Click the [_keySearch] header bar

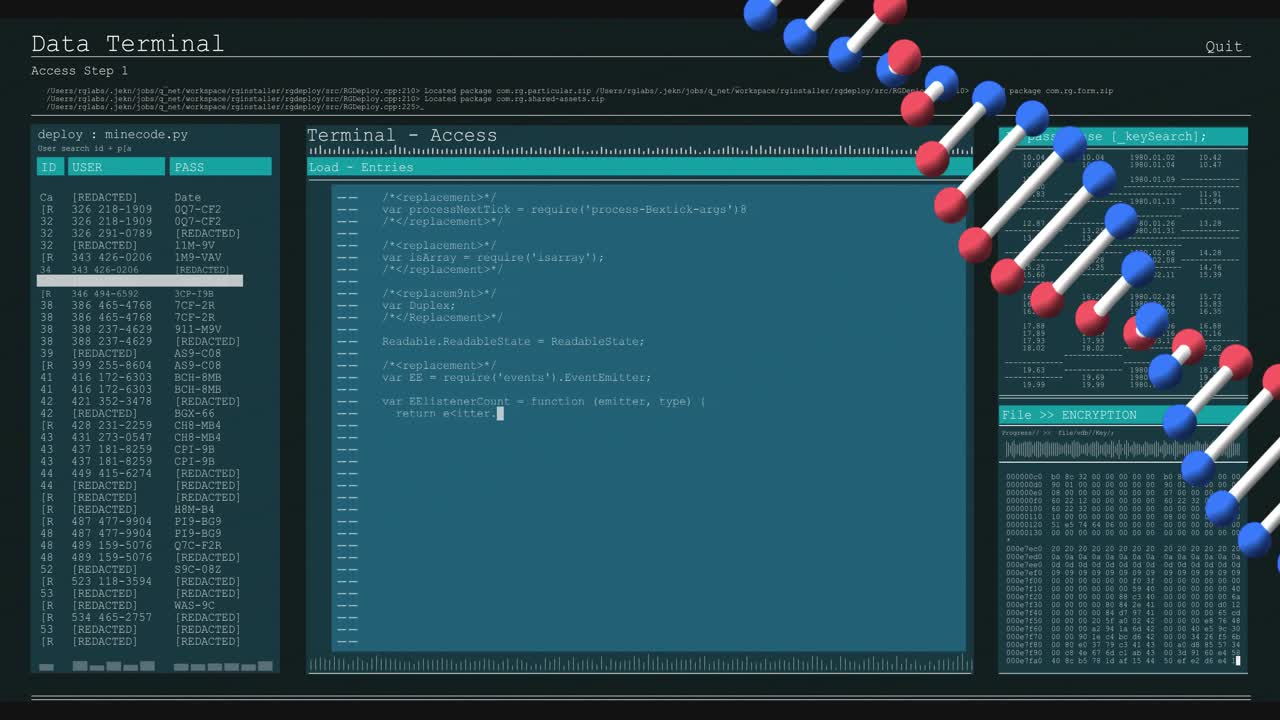(x=1123, y=136)
